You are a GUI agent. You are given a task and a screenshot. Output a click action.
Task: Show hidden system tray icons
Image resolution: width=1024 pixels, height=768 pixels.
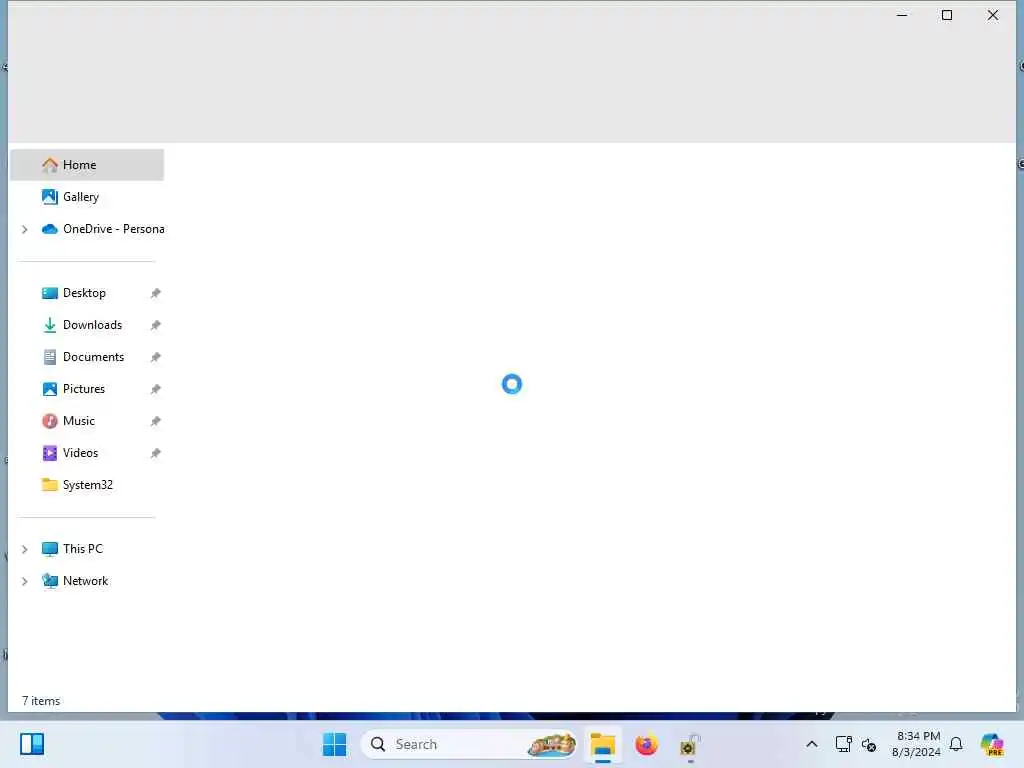(812, 744)
